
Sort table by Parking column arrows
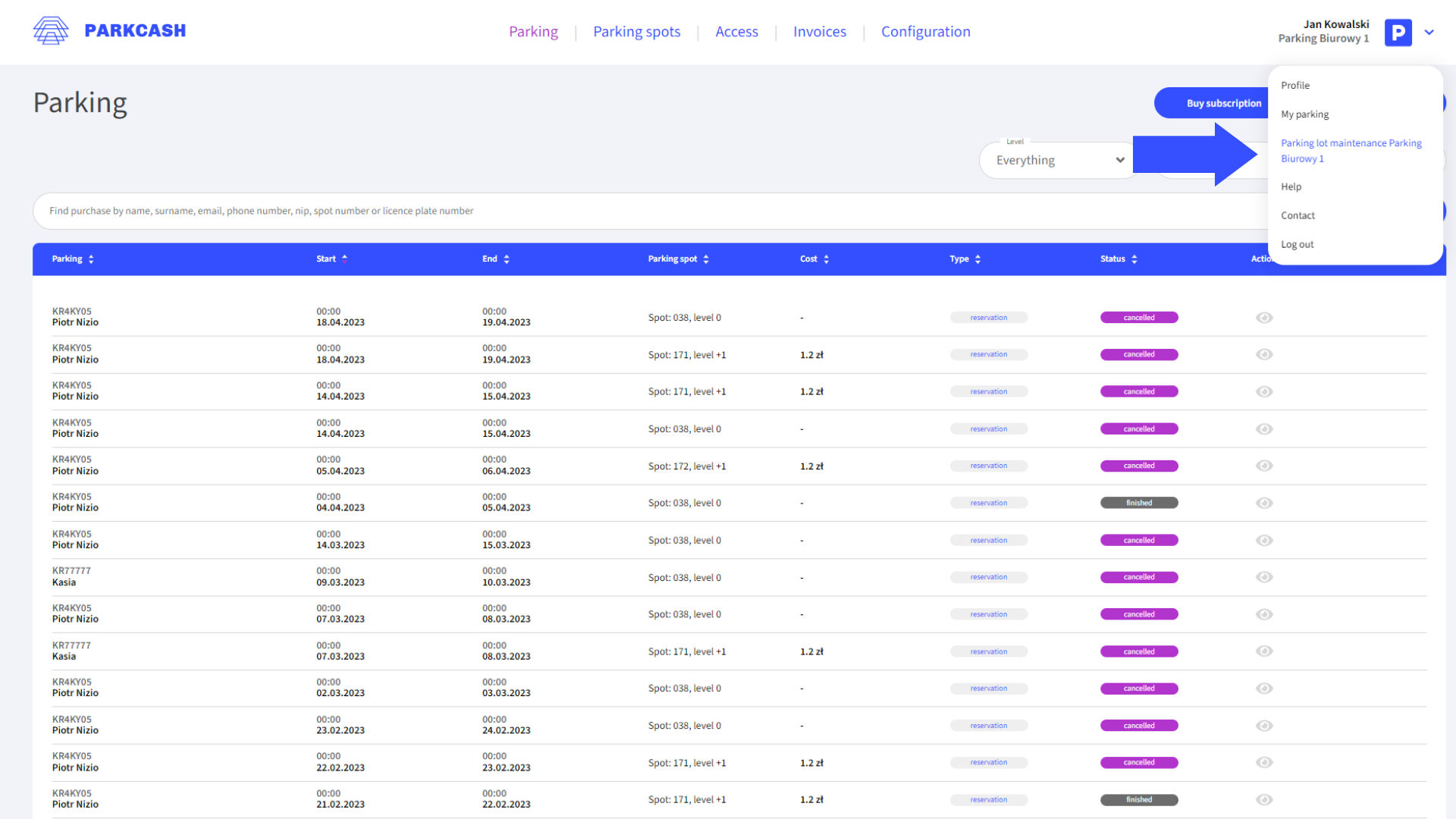[x=91, y=259]
